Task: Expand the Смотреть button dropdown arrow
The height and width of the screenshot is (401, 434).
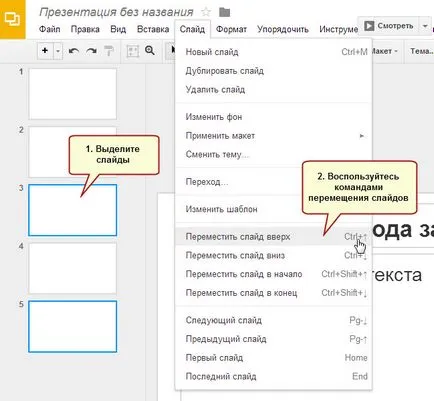Action: (x=425, y=26)
